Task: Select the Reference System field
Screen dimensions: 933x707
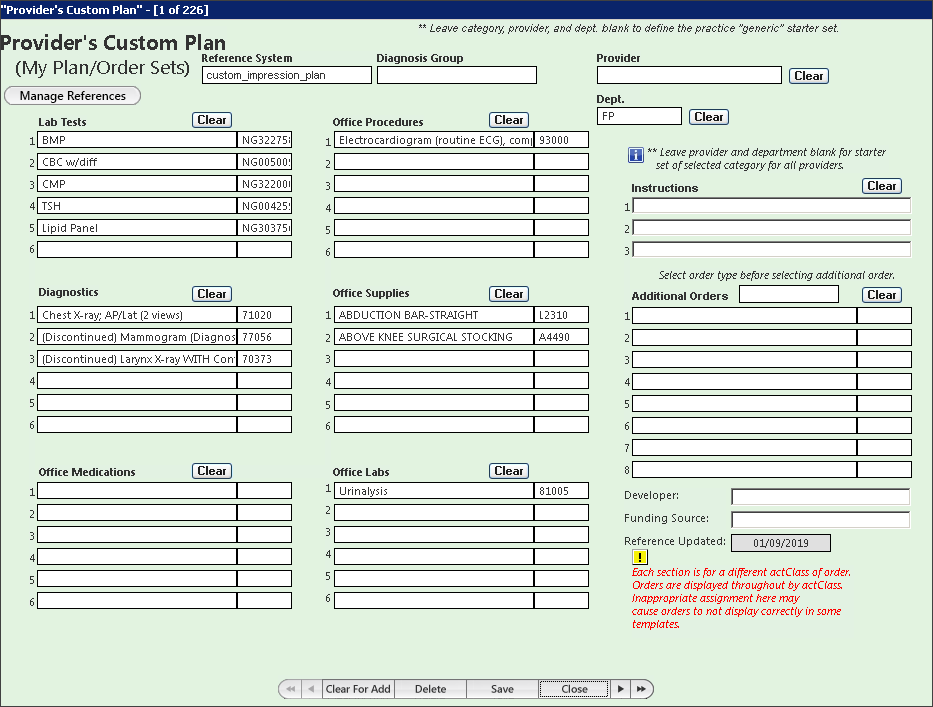Action: (x=287, y=75)
